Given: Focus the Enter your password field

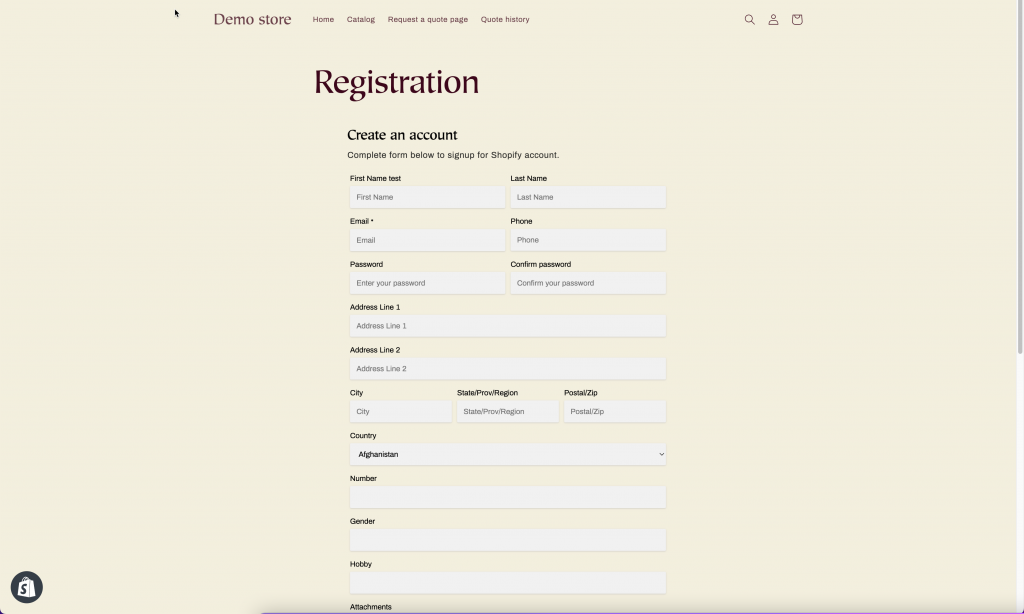Looking at the screenshot, I should [427, 284].
